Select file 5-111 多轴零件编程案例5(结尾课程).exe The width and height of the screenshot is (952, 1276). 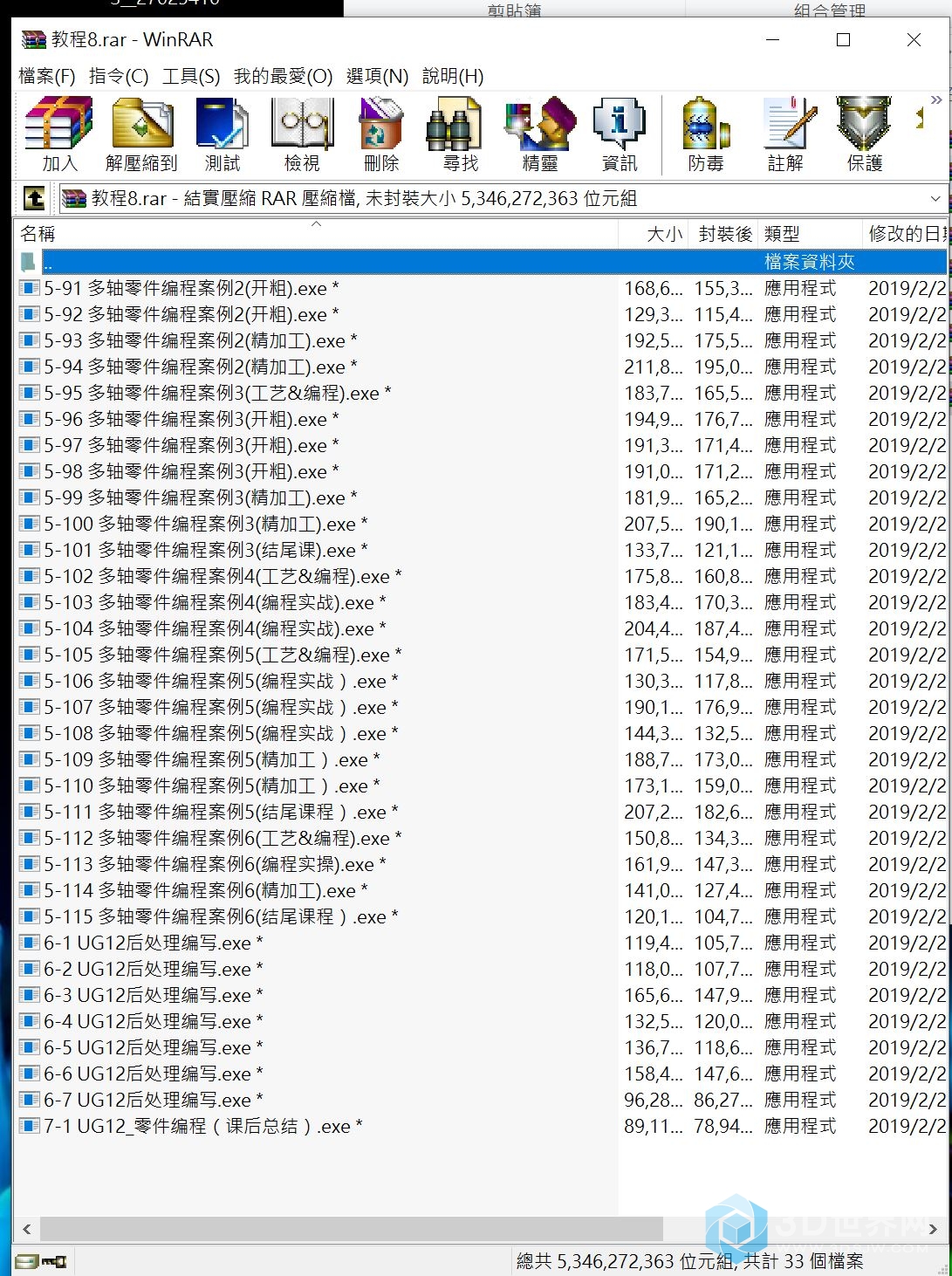click(x=482, y=812)
